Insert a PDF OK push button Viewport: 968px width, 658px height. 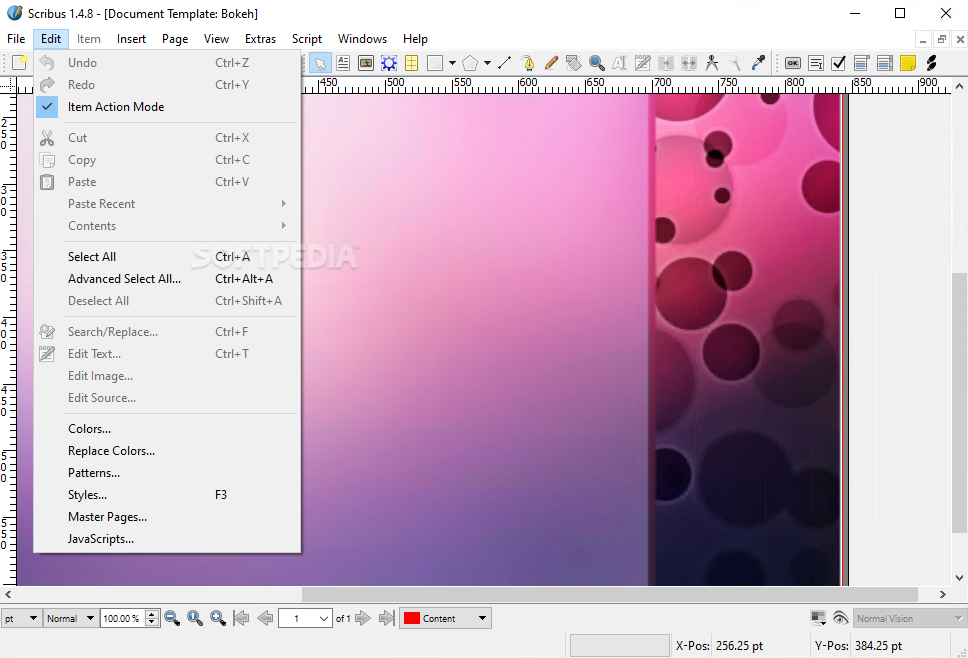(793, 63)
